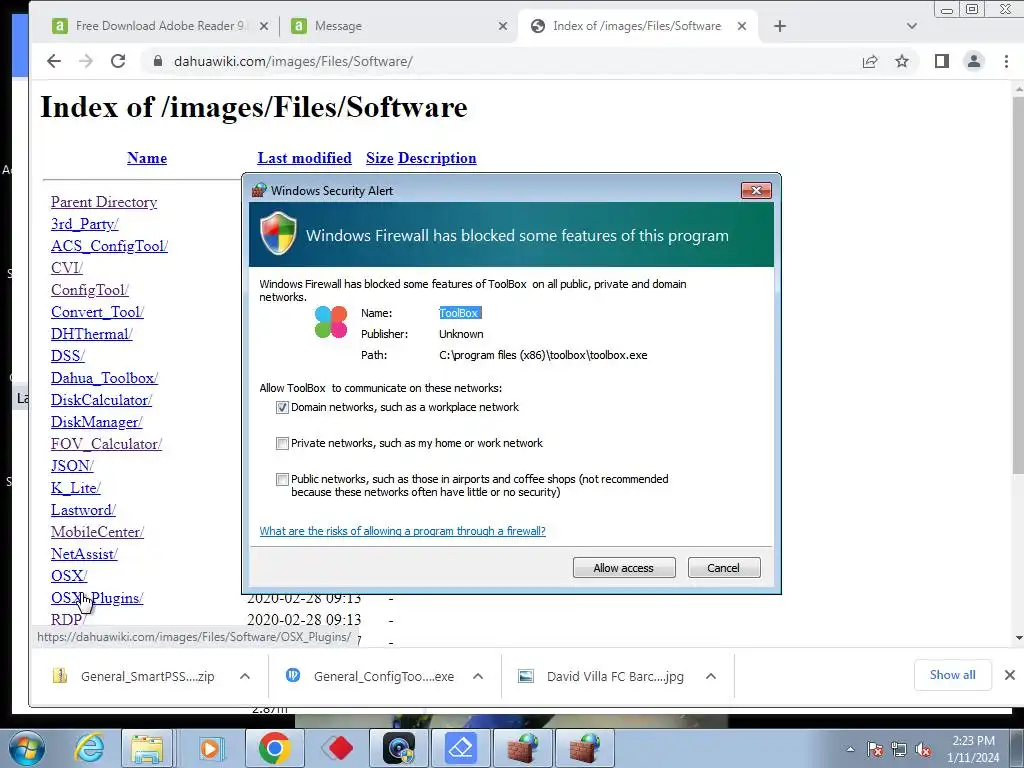Screen dimensions: 1024x768
Task: Sort listing by Last modified column
Action: pos(304,158)
